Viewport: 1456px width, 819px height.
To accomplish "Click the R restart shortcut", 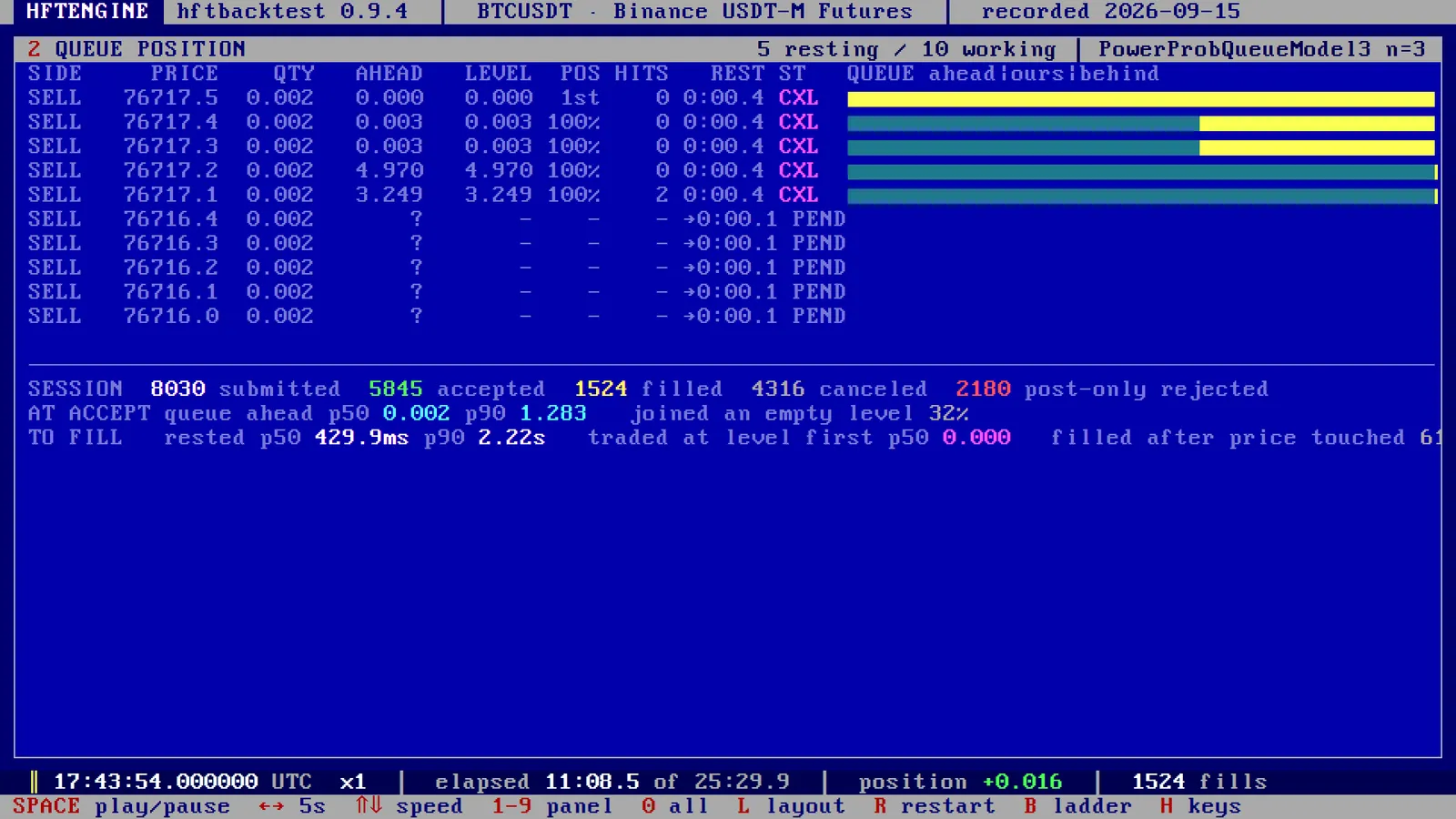I will (x=934, y=806).
